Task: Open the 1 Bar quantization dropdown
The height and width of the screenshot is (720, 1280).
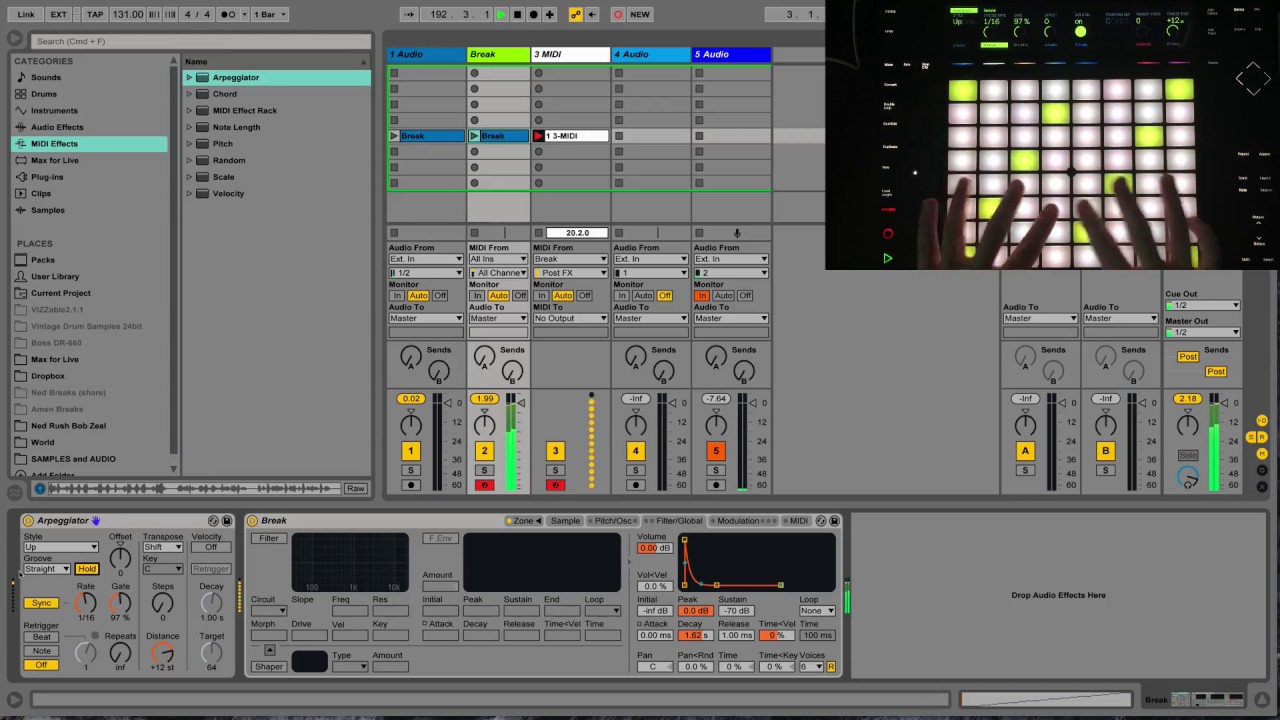Action: click(x=268, y=14)
